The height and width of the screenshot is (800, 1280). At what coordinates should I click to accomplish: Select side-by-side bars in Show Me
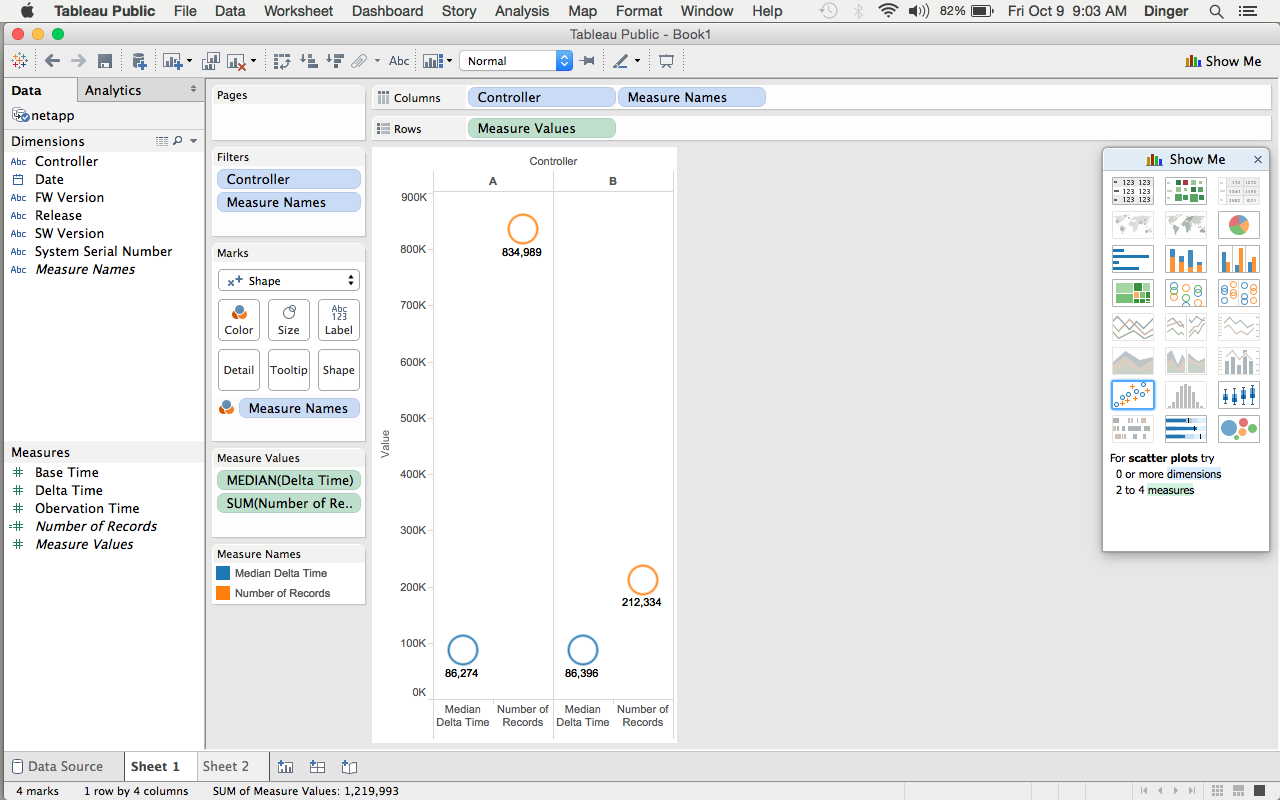pos(1239,259)
